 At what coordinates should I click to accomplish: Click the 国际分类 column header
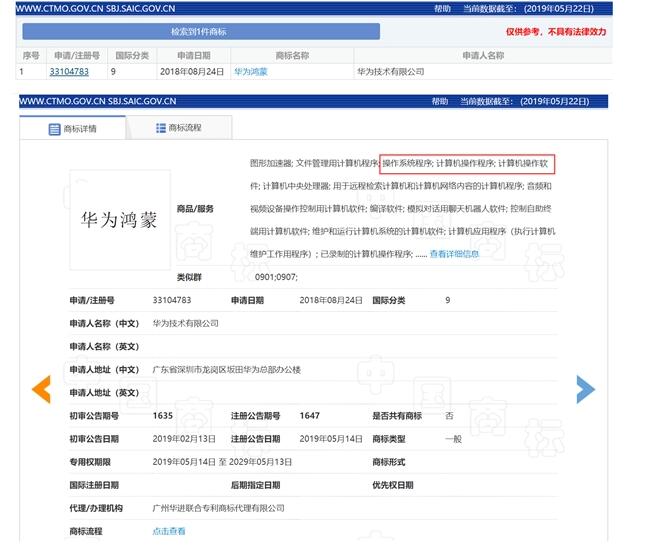132,56
